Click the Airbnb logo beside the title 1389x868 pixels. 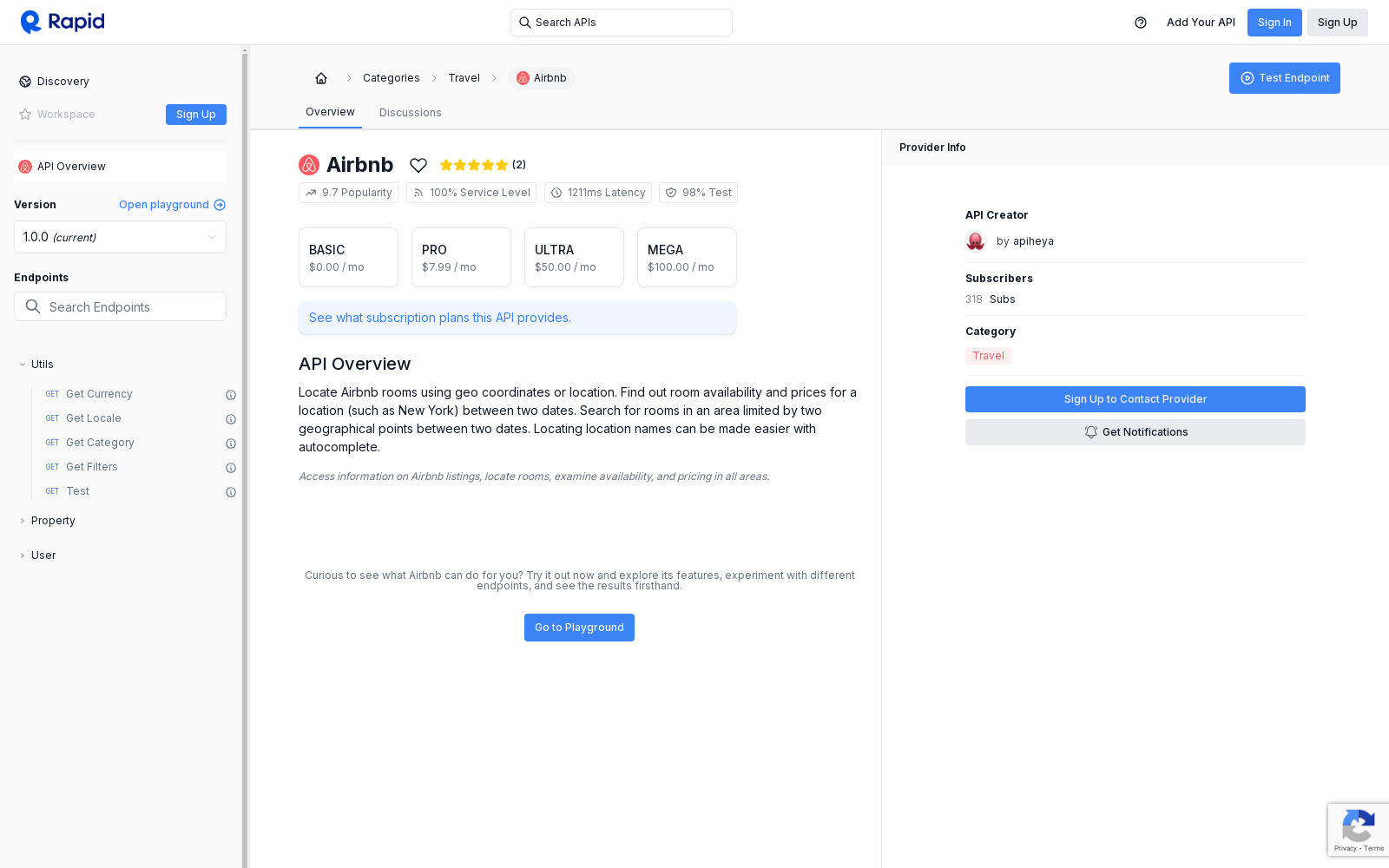(x=309, y=165)
